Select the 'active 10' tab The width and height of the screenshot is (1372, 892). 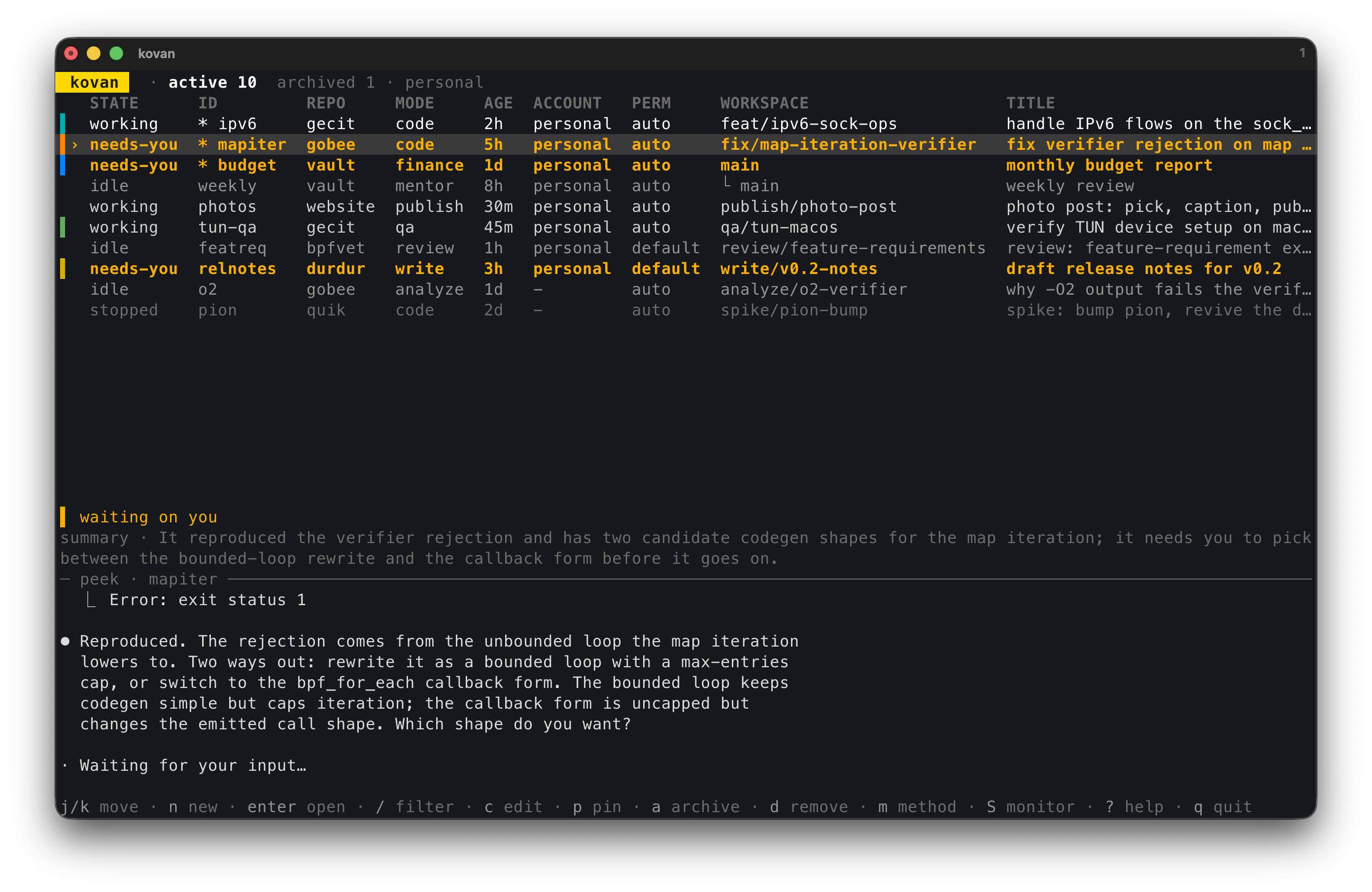click(212, 82)
